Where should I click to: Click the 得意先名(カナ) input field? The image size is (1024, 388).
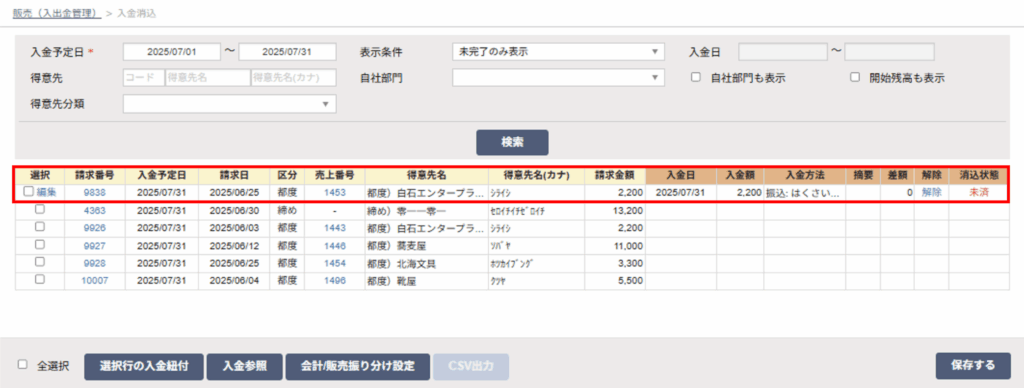[x=294, y=78]
